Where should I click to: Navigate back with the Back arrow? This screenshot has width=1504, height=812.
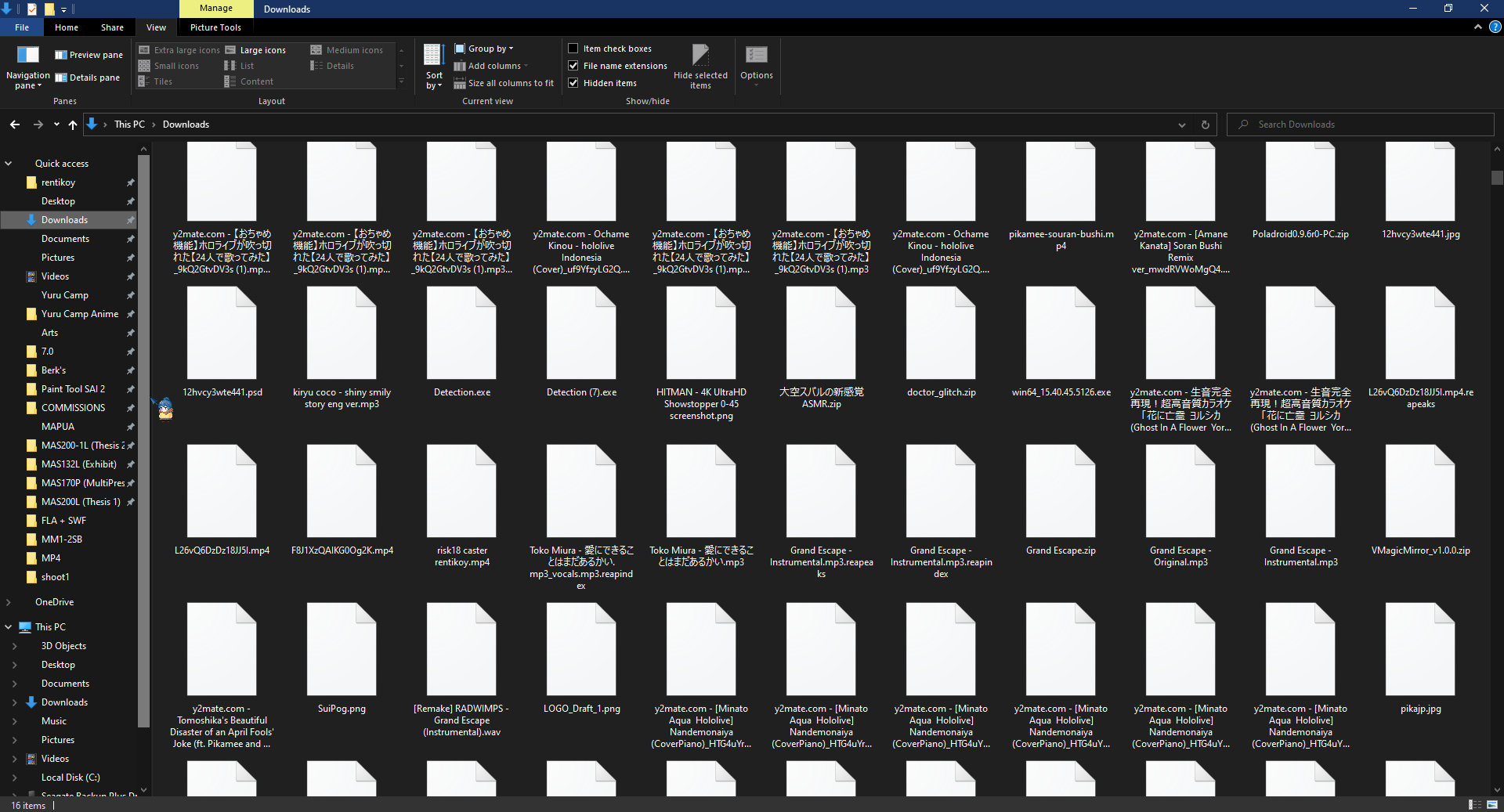(13, 124)
